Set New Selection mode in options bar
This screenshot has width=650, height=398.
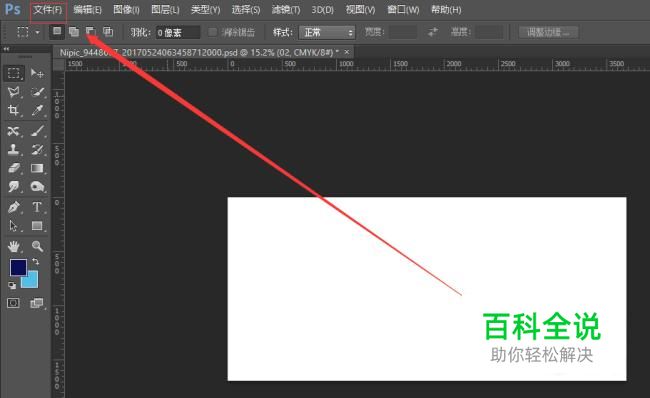pos(57,32)
